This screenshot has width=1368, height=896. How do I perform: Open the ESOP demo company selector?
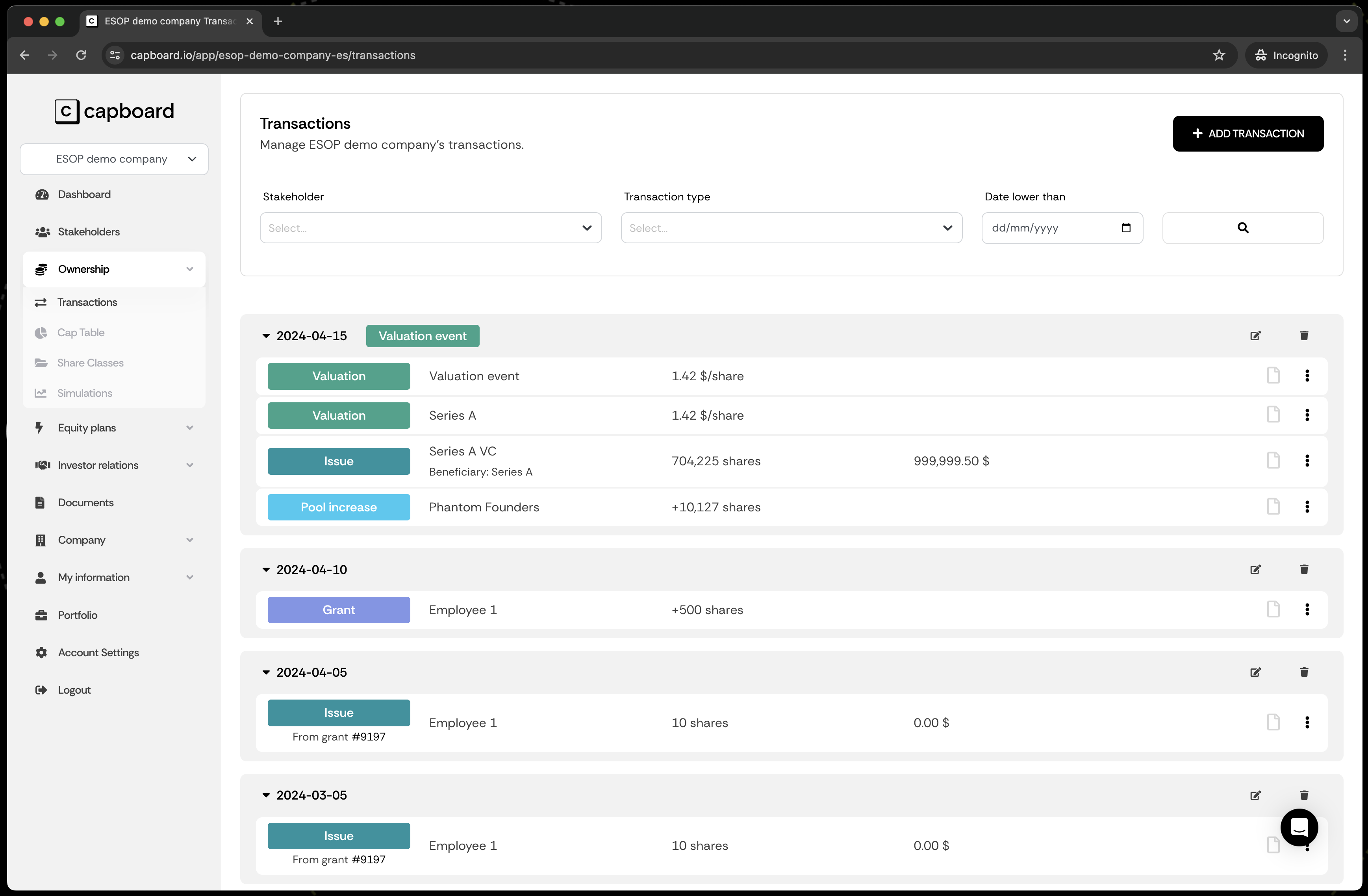(114, 159)
